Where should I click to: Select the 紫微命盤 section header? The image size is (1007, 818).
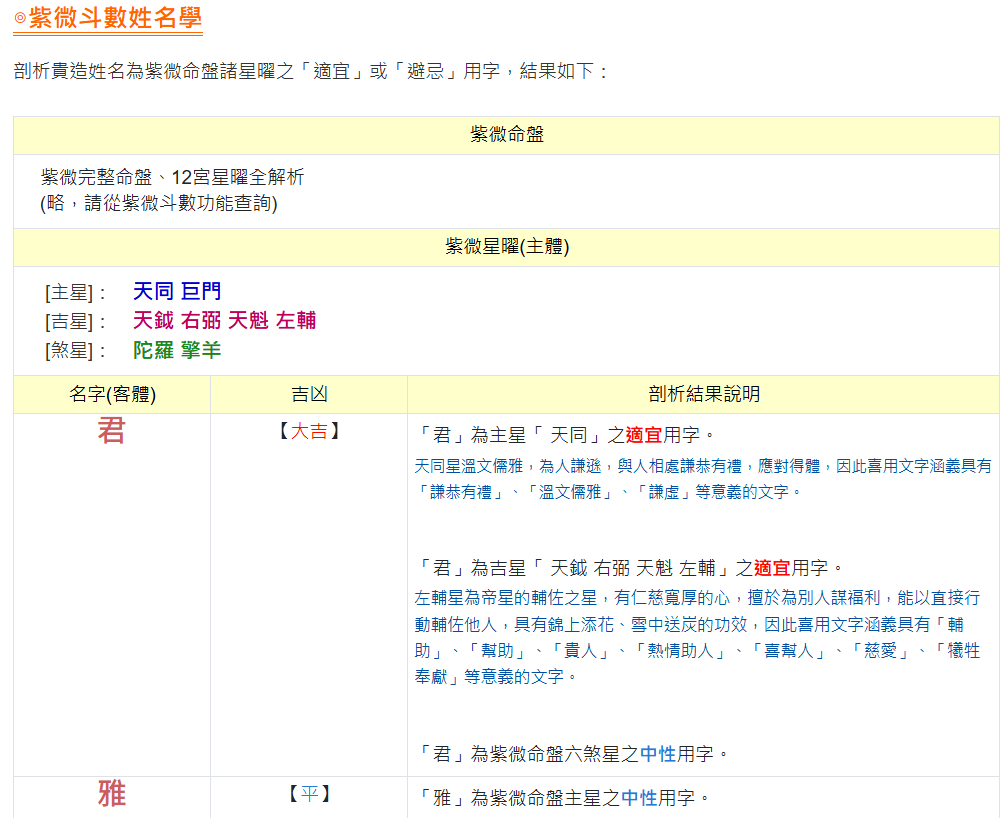(x=506, y=135)
